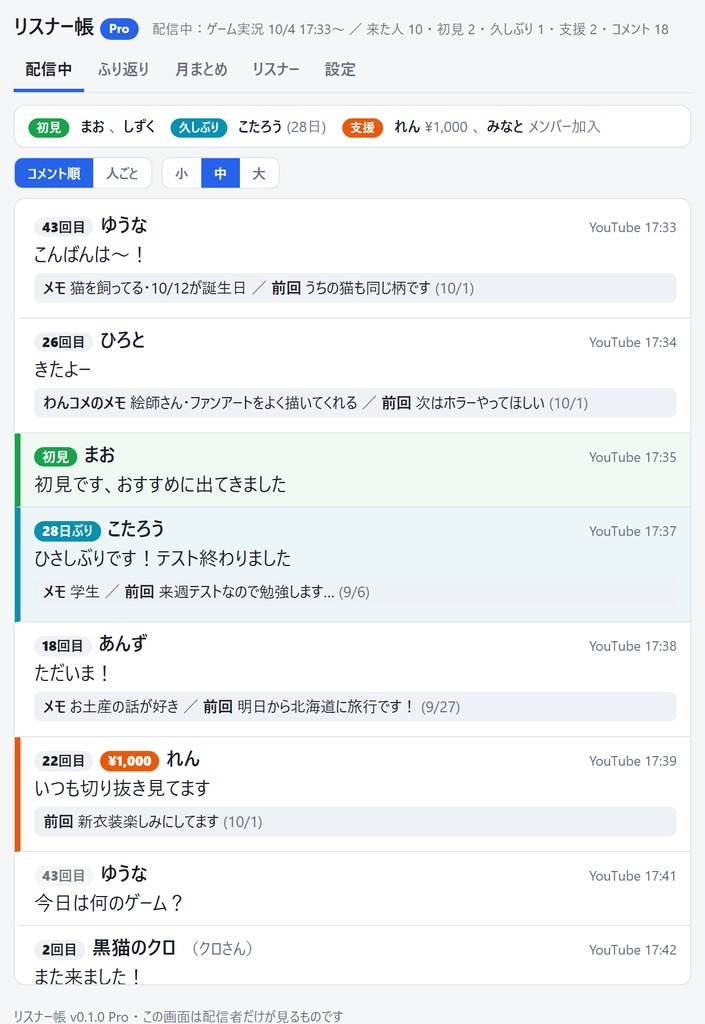Viewport: 705px width, 1024px height.
Task: Click the teal 久しぶり badge in summary bar
Action: pyautogui.click(x=198, y=127)
